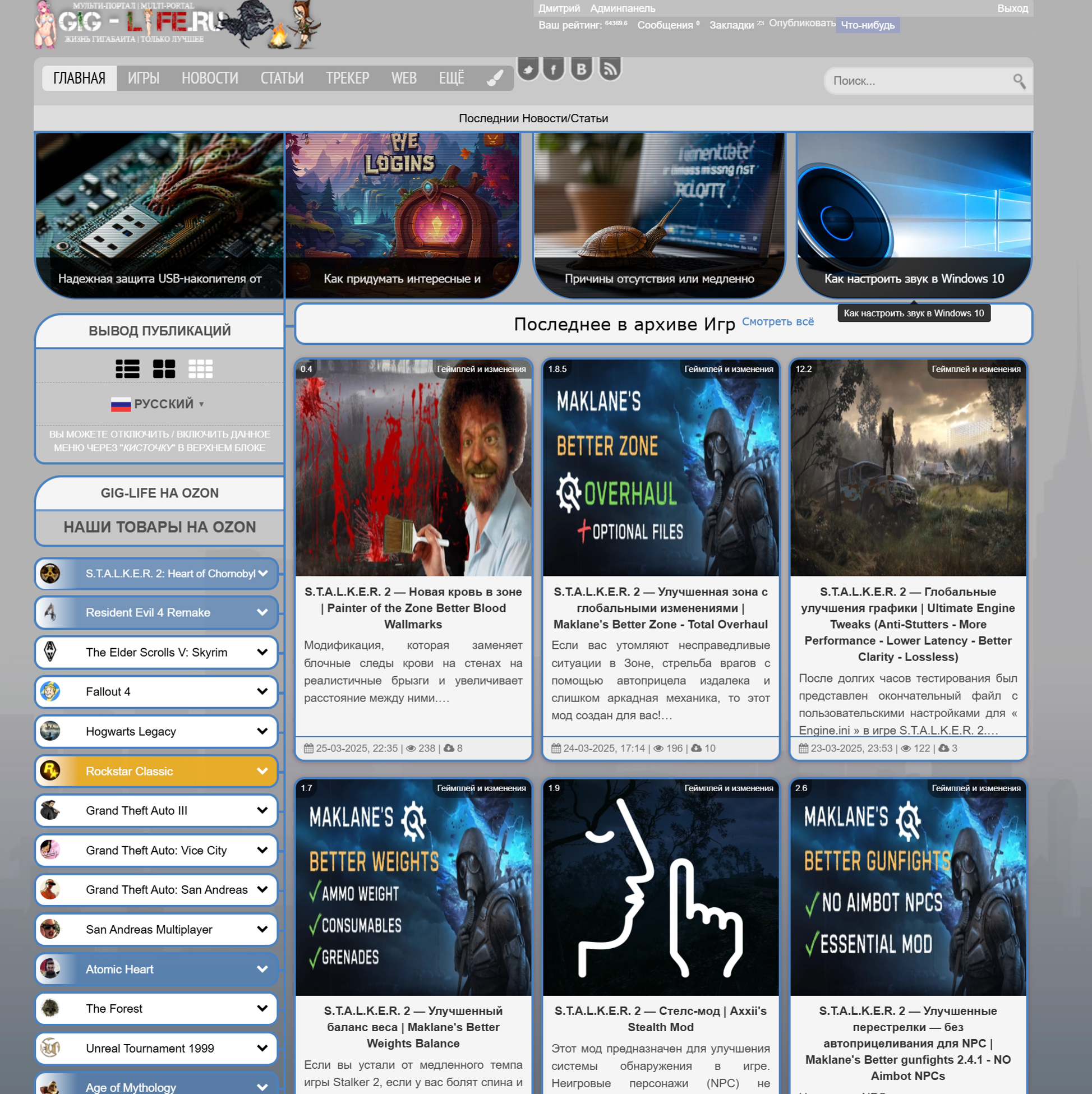This screenshot has width=1092, height=1094.
Task: Click the Ultimate Engine Tweaks calendar icon
Action: pos(804,748)
